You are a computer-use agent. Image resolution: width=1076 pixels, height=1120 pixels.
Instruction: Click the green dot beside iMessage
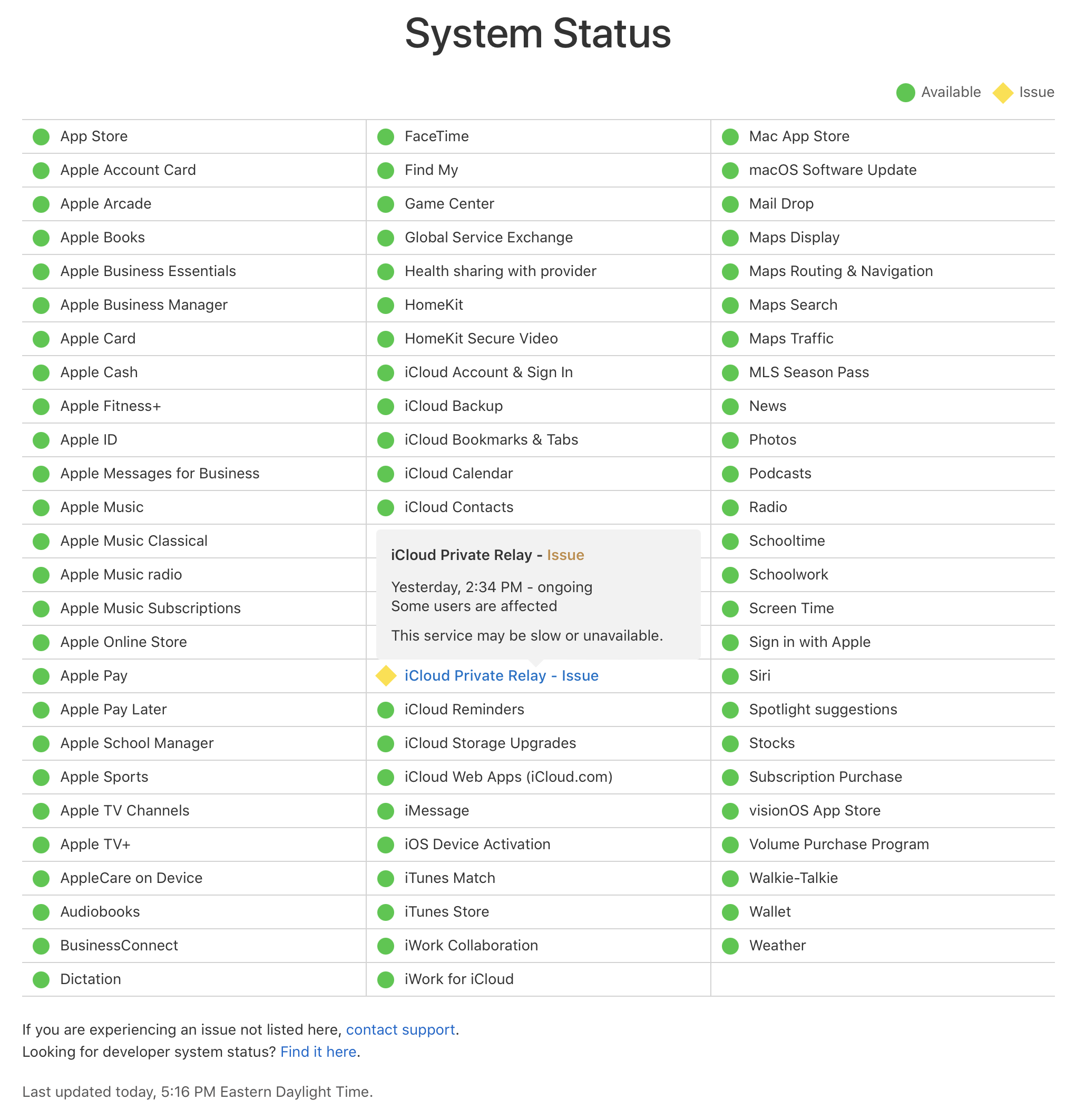click(386, 811)
